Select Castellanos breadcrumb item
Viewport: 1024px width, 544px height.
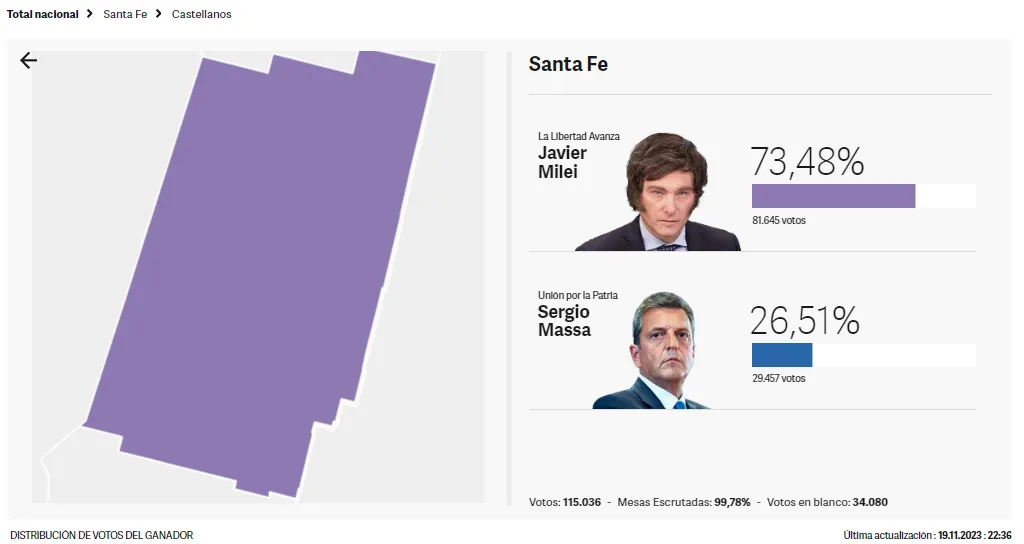coord(201,14)
